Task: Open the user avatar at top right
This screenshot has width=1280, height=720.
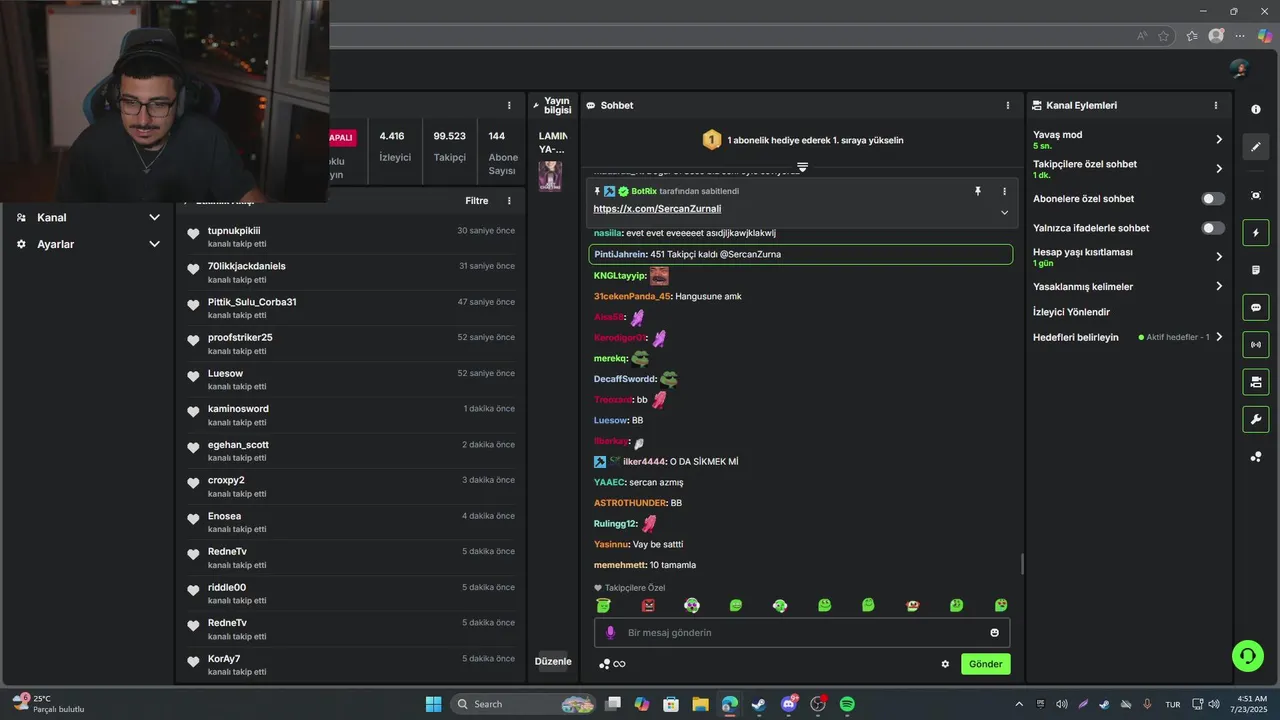Action: click(x=1240, y=69)
